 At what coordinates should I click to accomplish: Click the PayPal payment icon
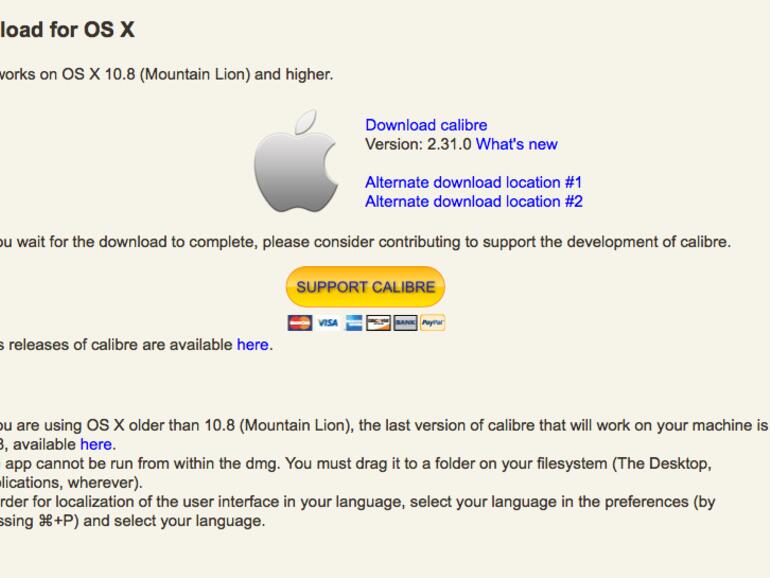click(433, 323)
